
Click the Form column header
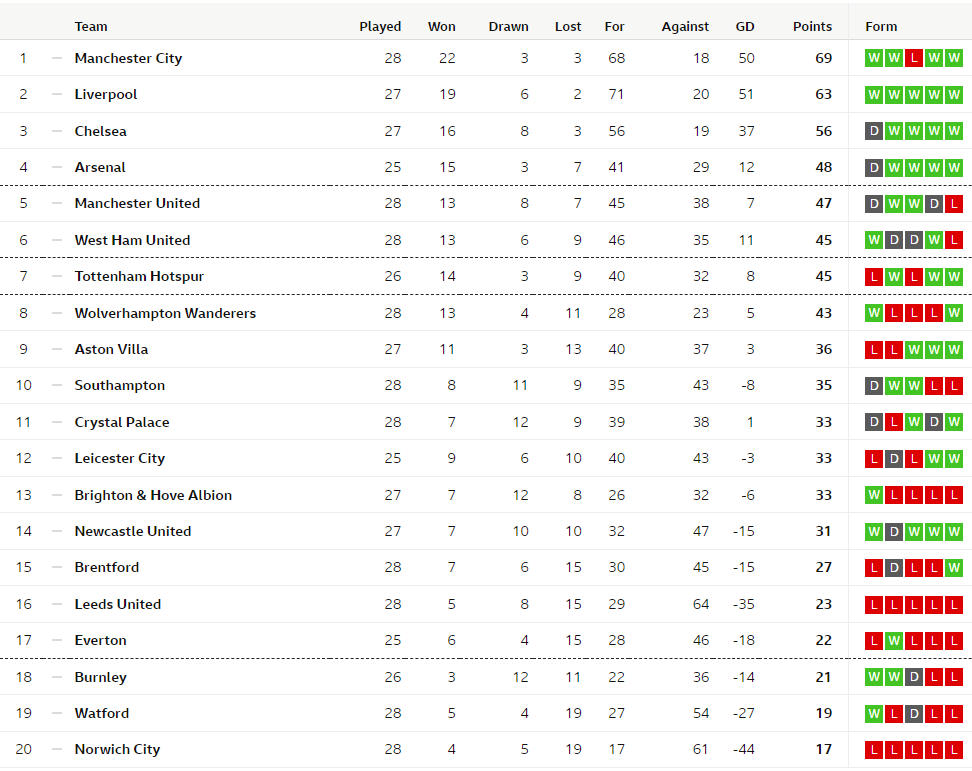click(881, 27)
